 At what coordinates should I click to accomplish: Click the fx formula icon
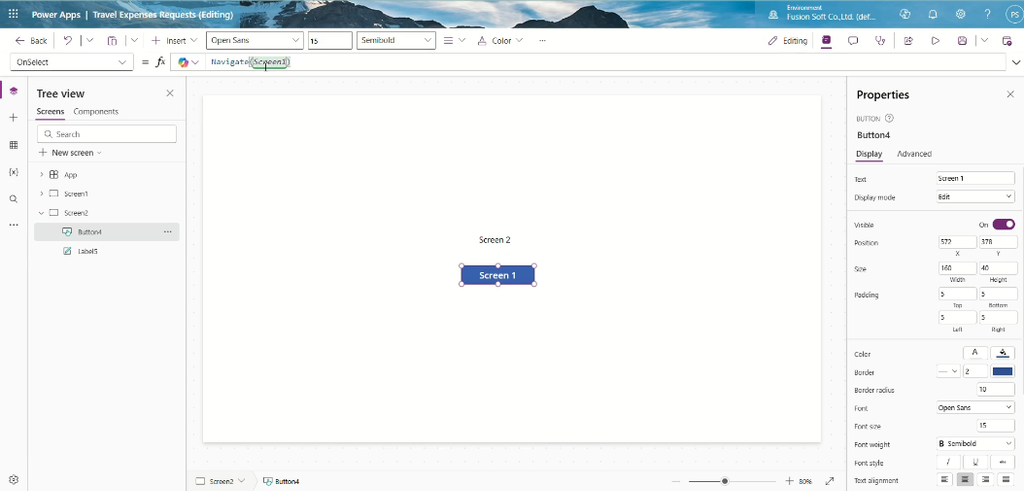tap(160, 62)
